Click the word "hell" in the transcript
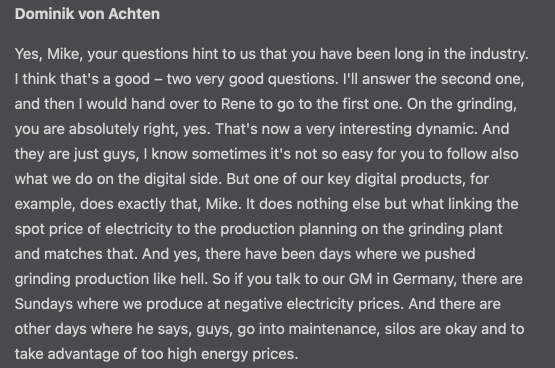The image size is (555, 368). point(194,279)
